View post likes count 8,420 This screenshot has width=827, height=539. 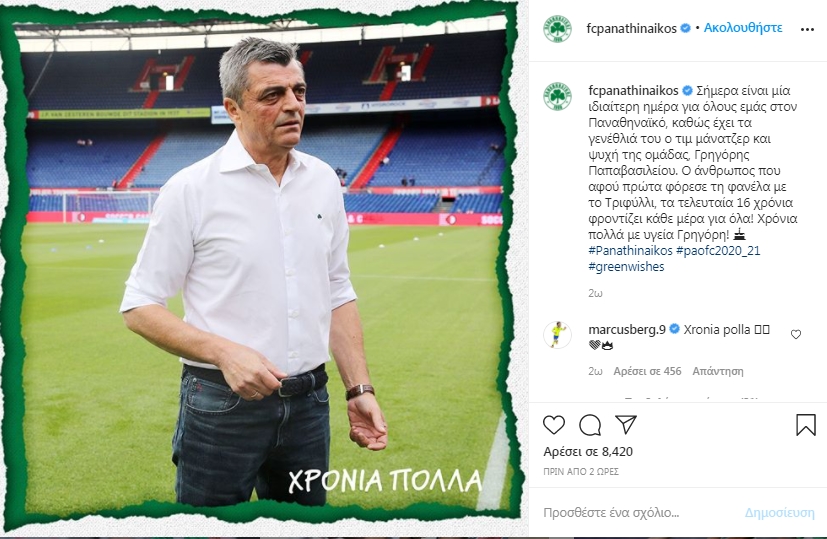(588, 452)
